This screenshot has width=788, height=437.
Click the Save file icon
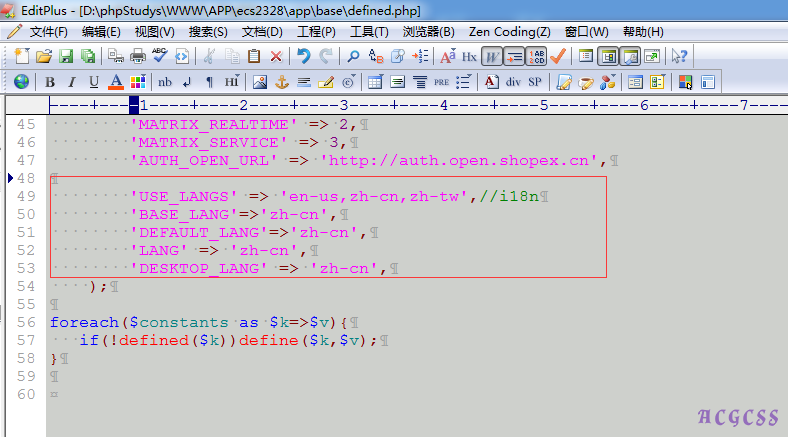(x=65, y=56)
